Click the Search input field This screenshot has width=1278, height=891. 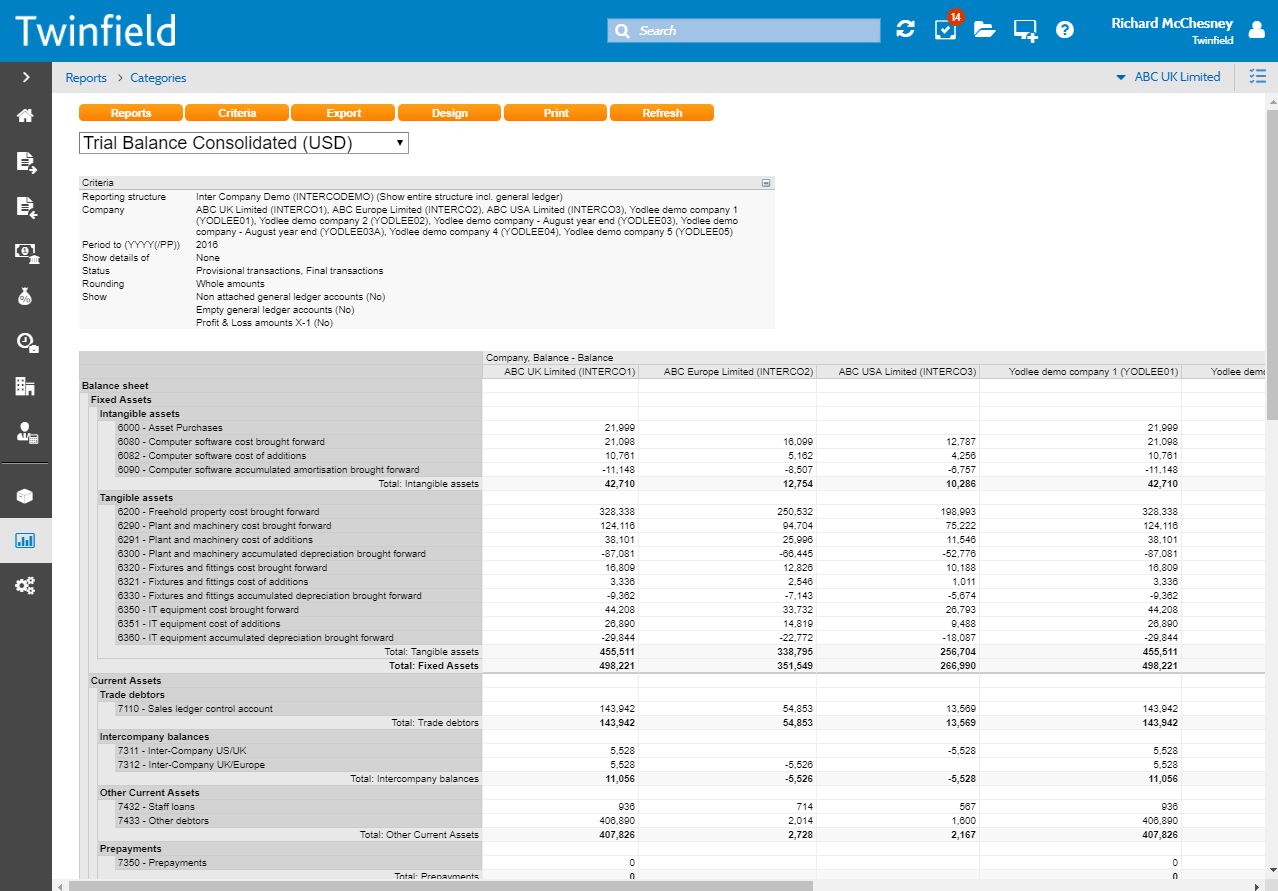743,31
